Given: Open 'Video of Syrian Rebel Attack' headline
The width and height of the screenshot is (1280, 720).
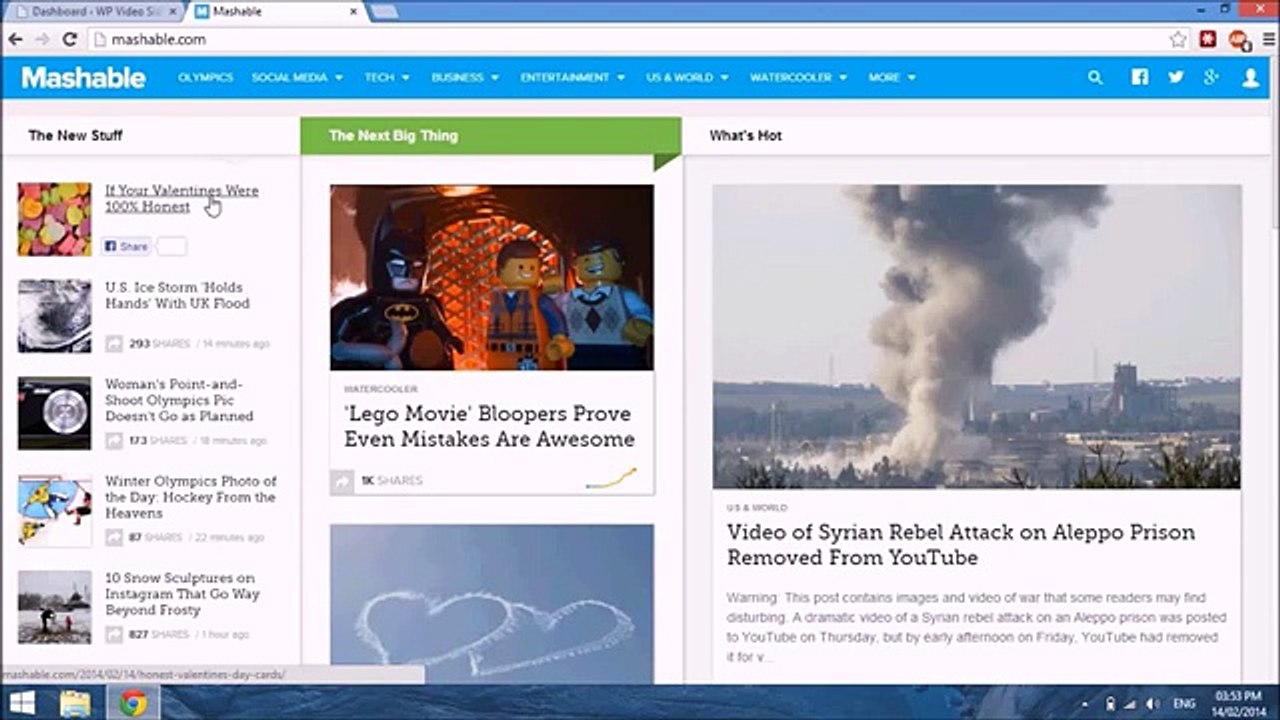Looking at the screenshot, I should pyautogui.click(x=961, y=544).
